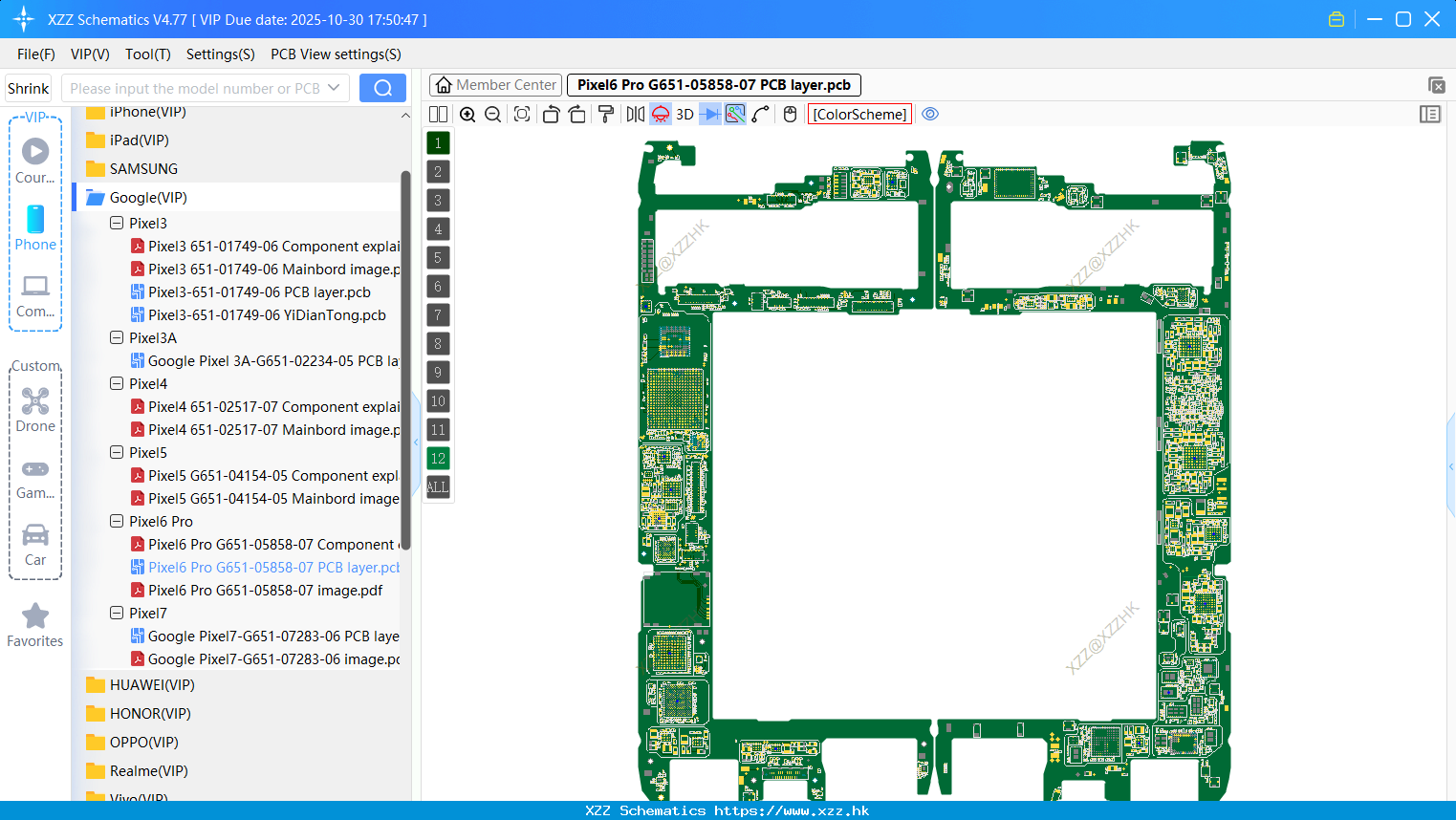The height and width of the screenshot is (820, 1456).
Task: Open Google Pixel7-G651-07283-06 PCB layer file
Action: point(265,636)
